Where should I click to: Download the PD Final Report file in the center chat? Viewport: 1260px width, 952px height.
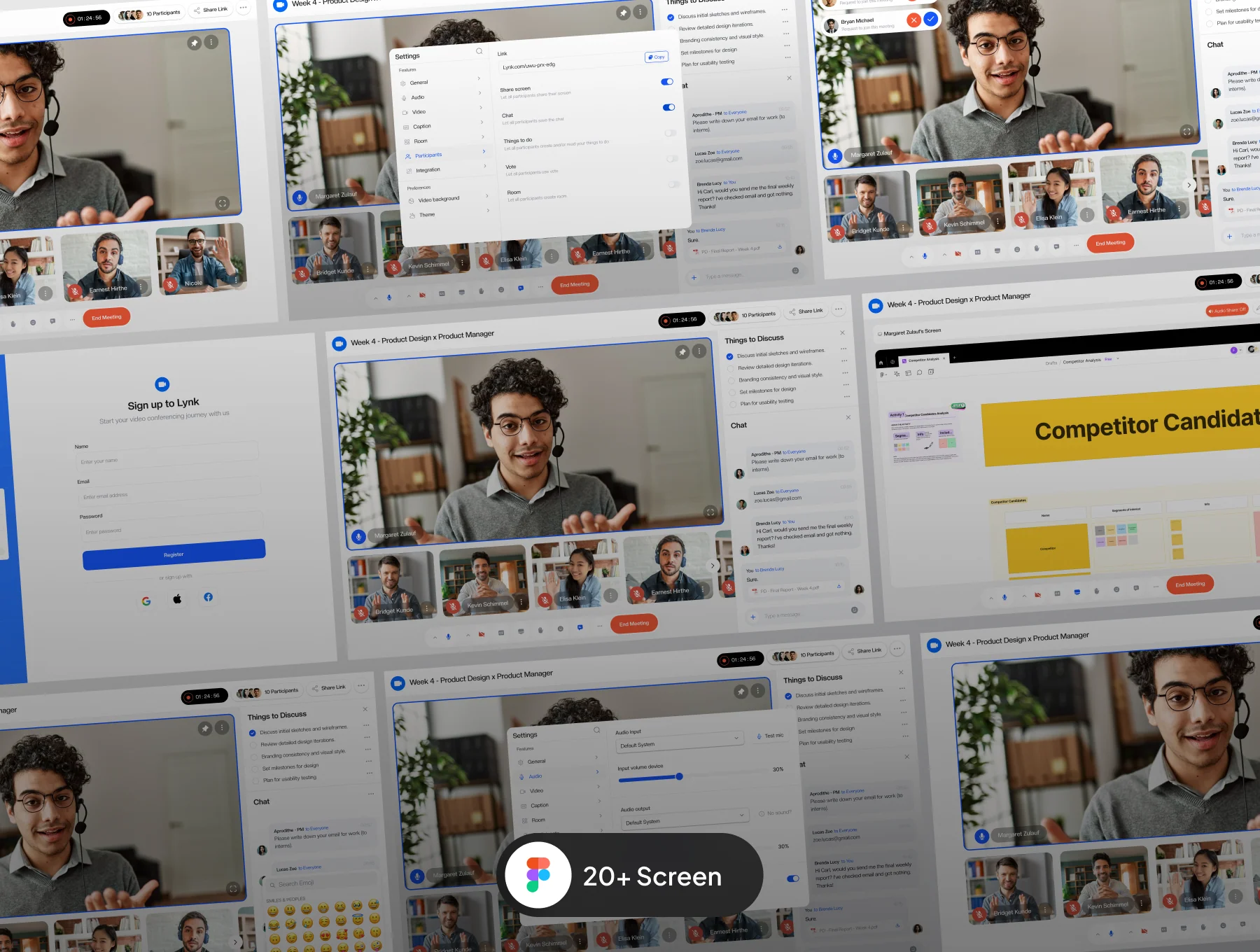[x=839, y=586]
